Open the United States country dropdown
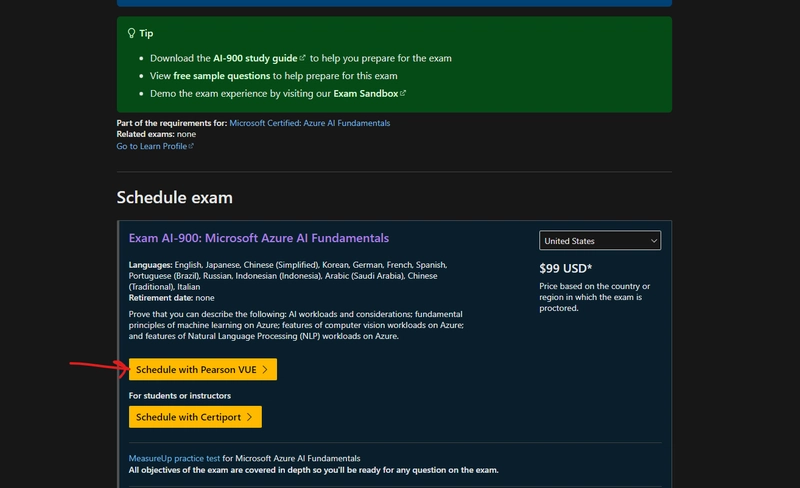This screenshot has width=800, height=488. coord(600,241)
